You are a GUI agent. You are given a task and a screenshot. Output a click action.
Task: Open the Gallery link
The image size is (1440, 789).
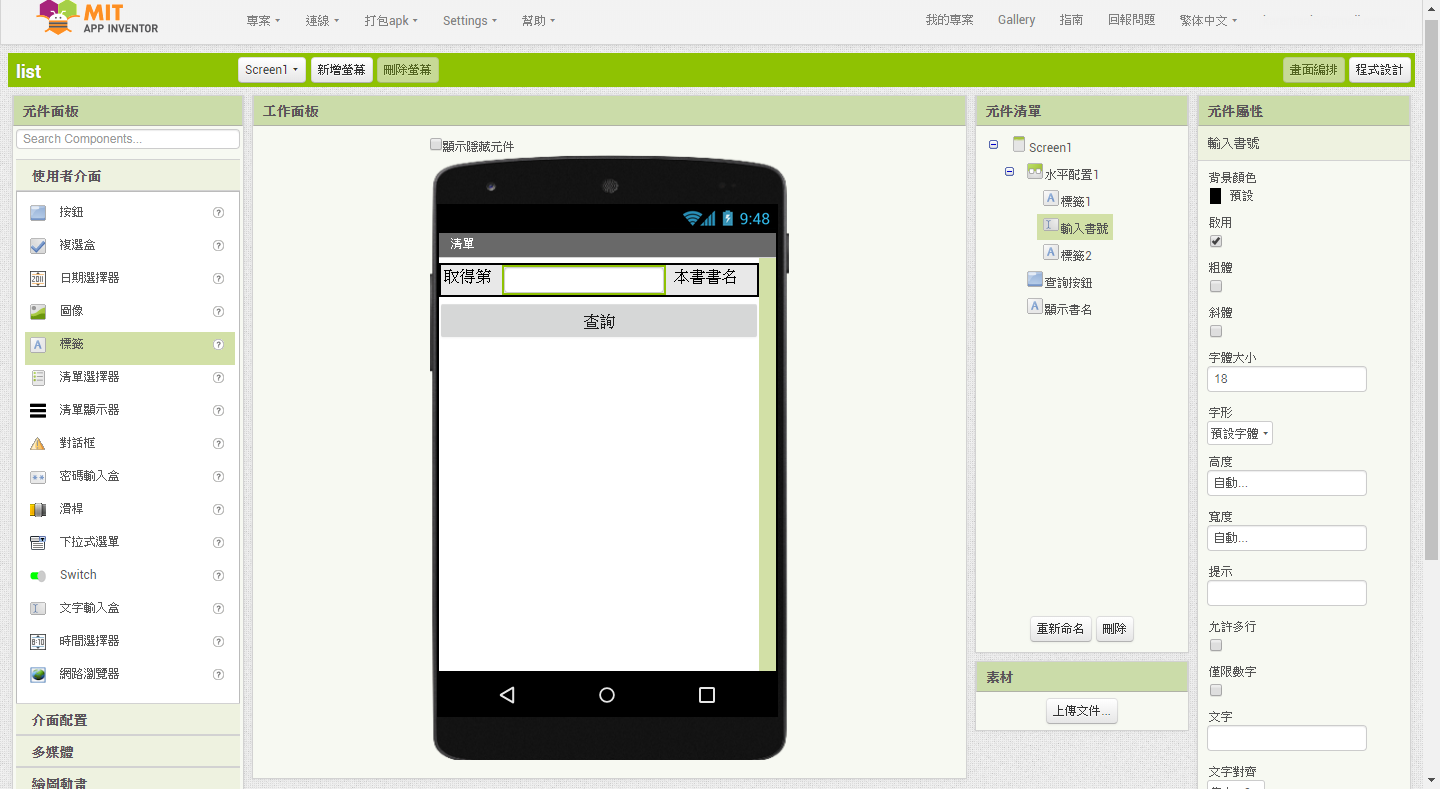[x=1016, y=20]
